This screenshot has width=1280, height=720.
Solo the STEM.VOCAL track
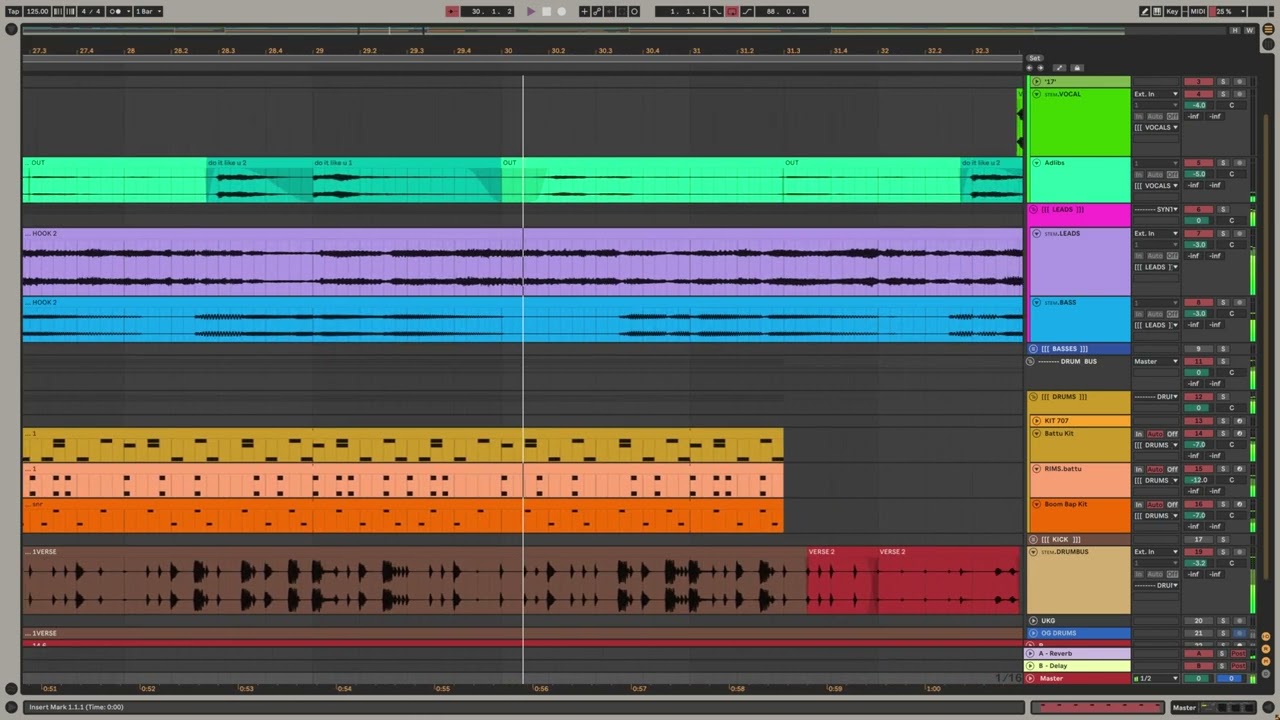coord(1223,94)
